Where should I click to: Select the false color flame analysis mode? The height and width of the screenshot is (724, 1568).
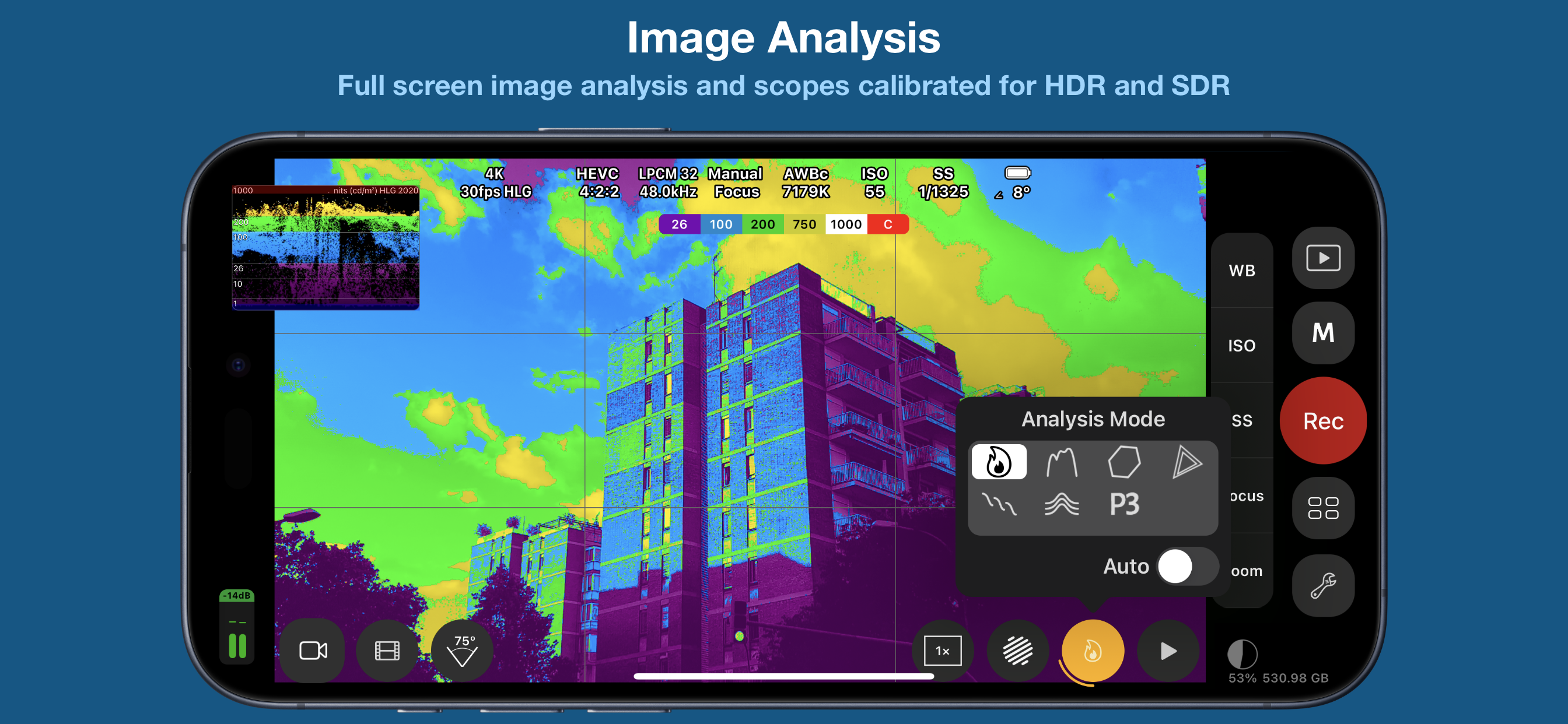(x=998, y=462)
